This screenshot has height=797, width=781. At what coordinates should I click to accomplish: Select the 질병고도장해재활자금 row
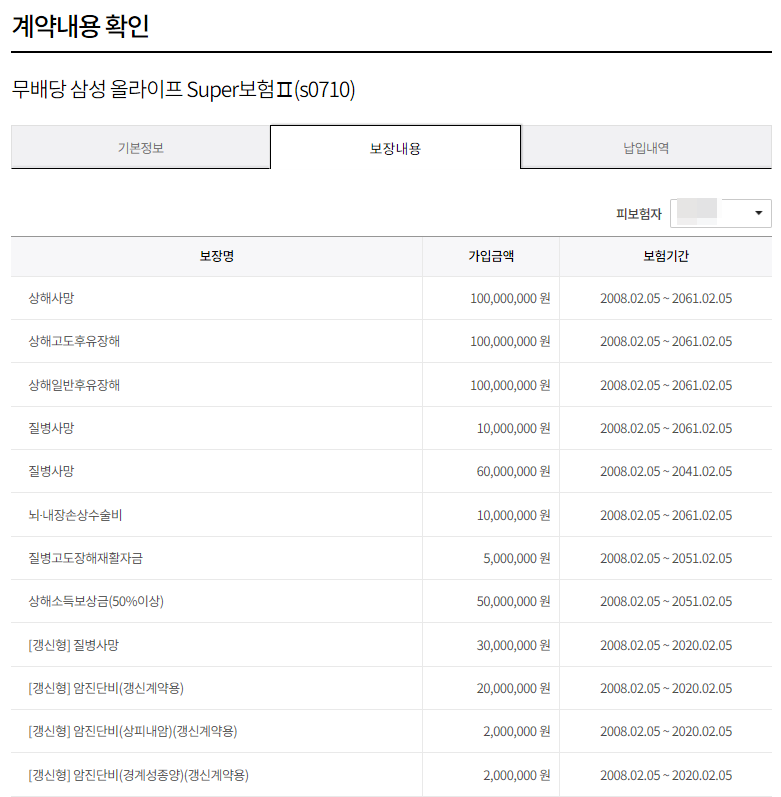391,558
